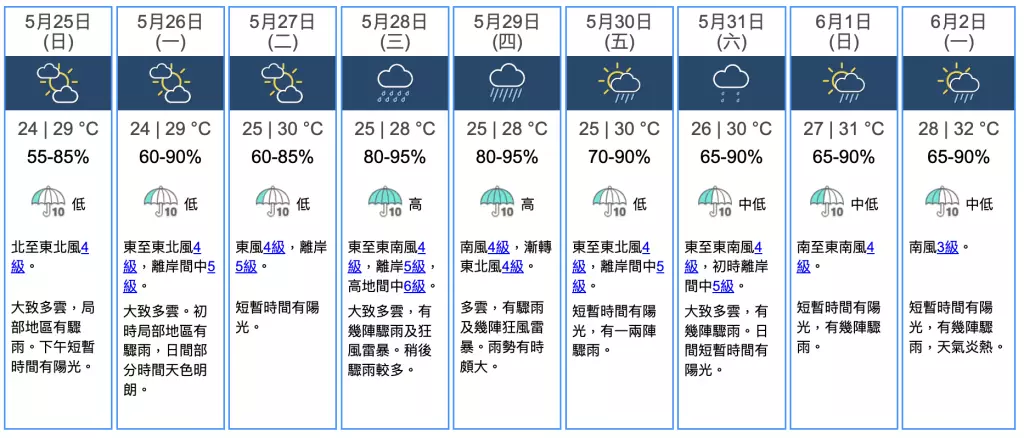Click the June 1 umbrella icon

pyautogui.click(x=827, y=203)
